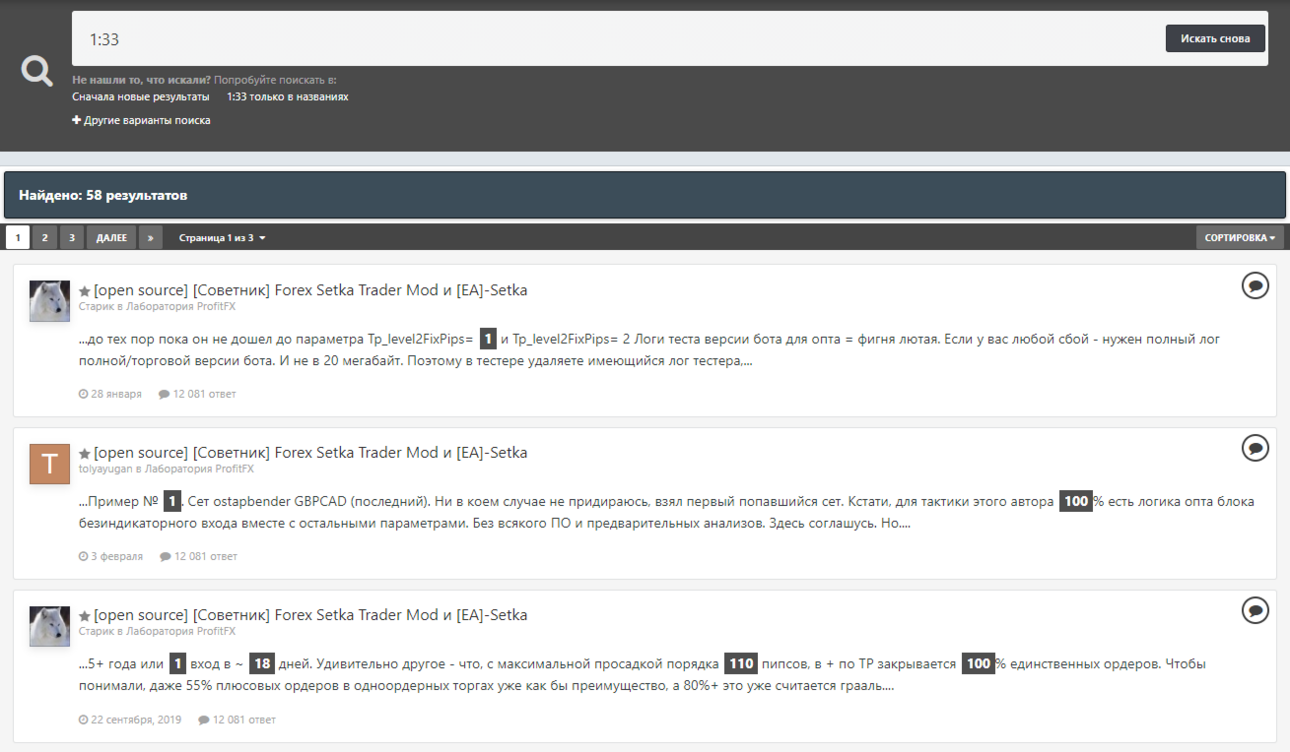Click the Искать снова button
The height and width of the screenshot is (752, 1290).
(1215, 39)
